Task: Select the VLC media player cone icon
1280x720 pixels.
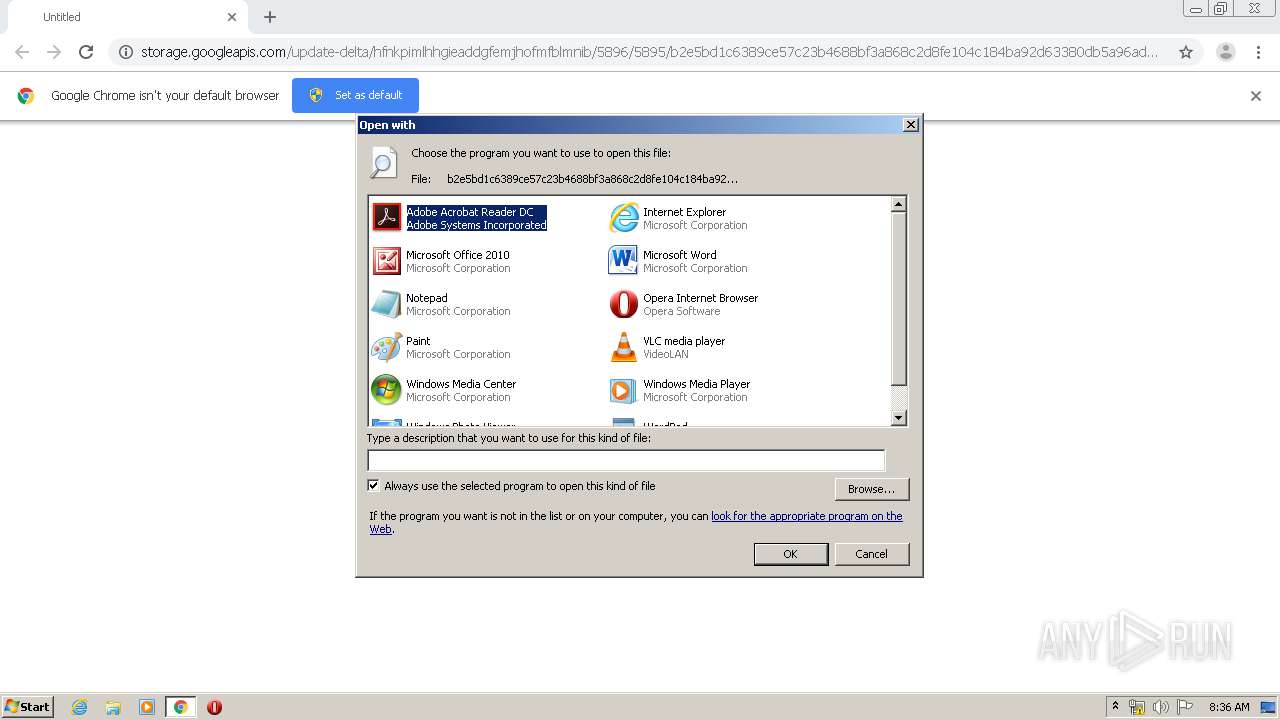Action: tap(623, 347)
